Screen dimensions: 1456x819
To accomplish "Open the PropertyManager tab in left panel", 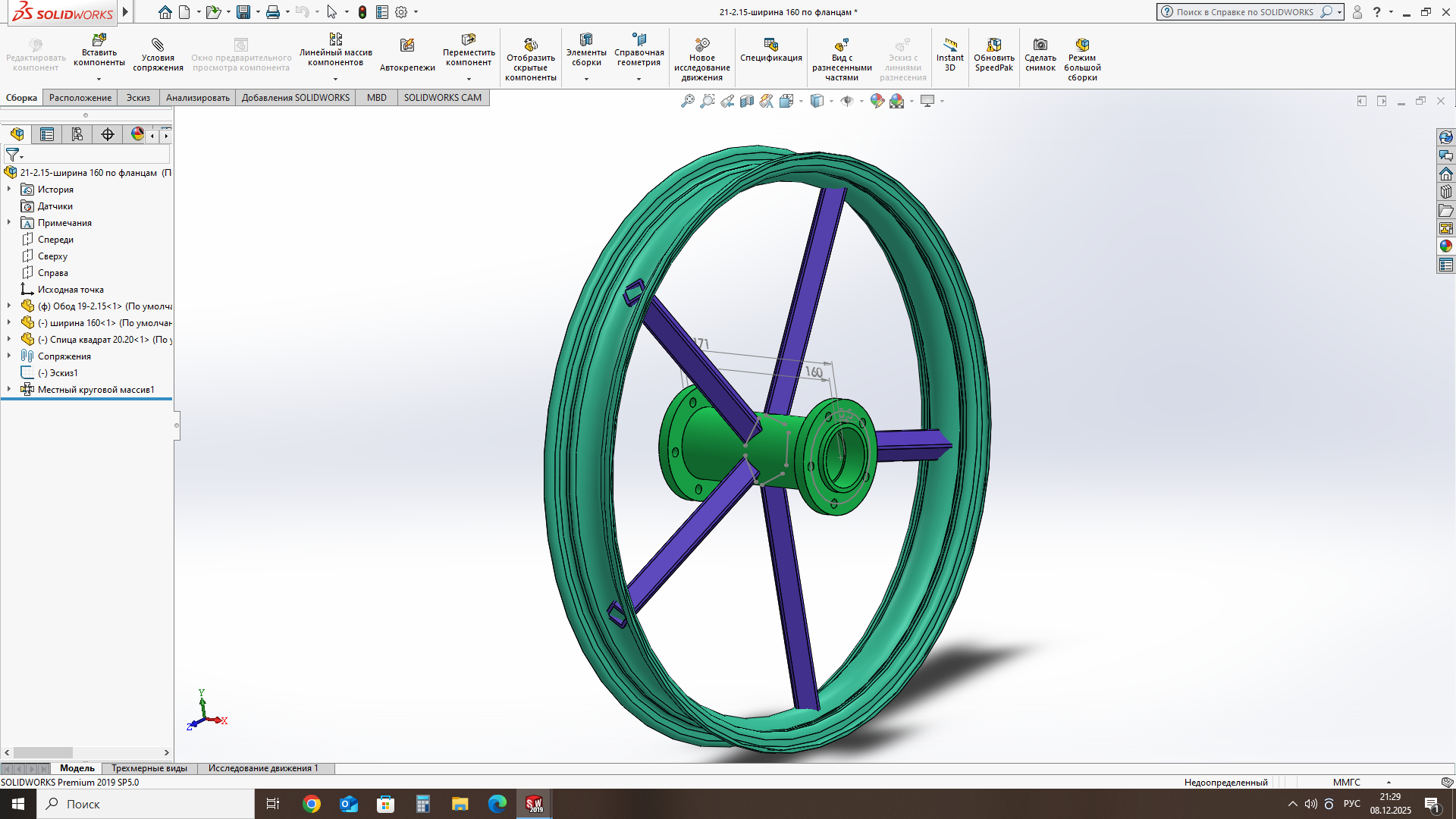I will tap(47, 135).
